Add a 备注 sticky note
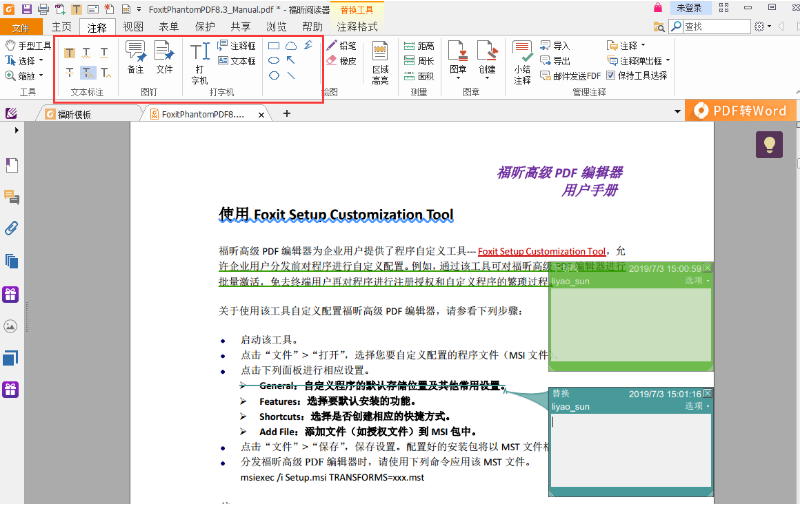This screenshot has height=505, width=800. point(136,57)
